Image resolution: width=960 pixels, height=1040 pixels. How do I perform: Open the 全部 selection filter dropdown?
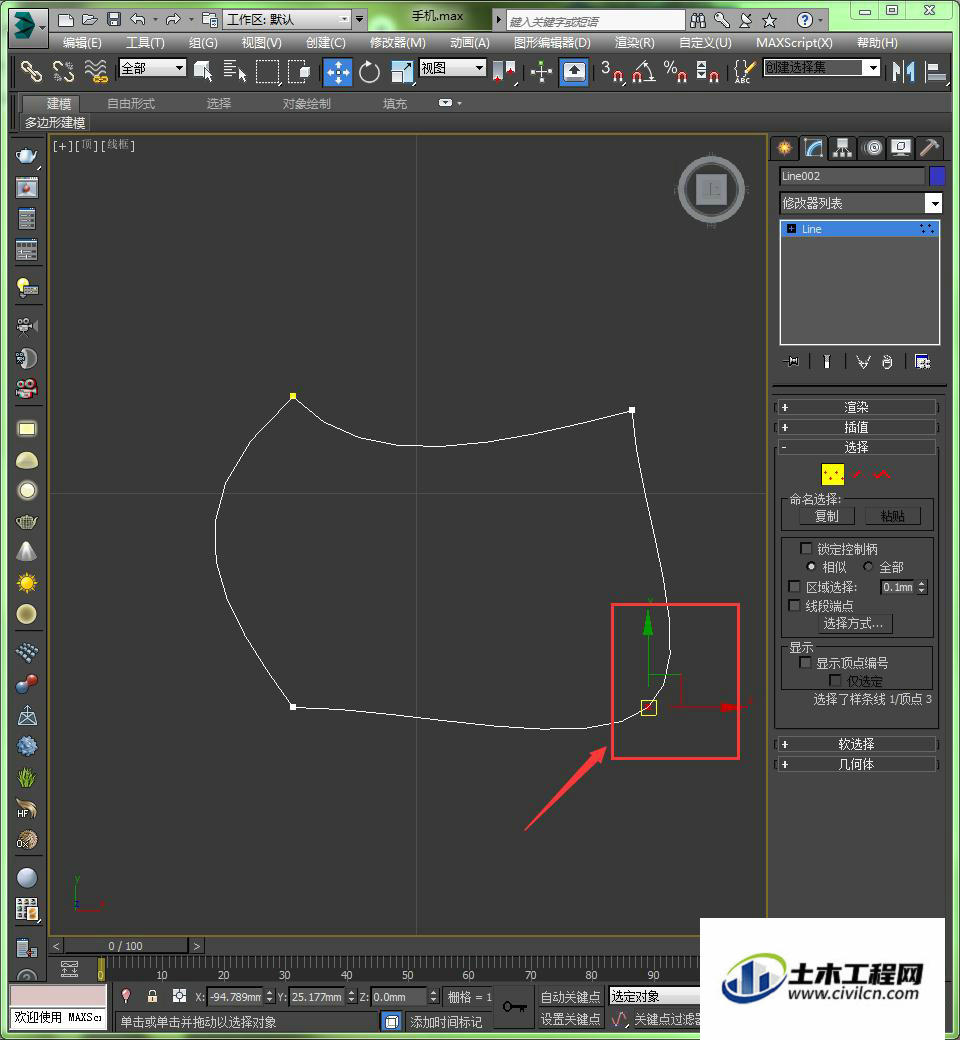tap(152, 68)
